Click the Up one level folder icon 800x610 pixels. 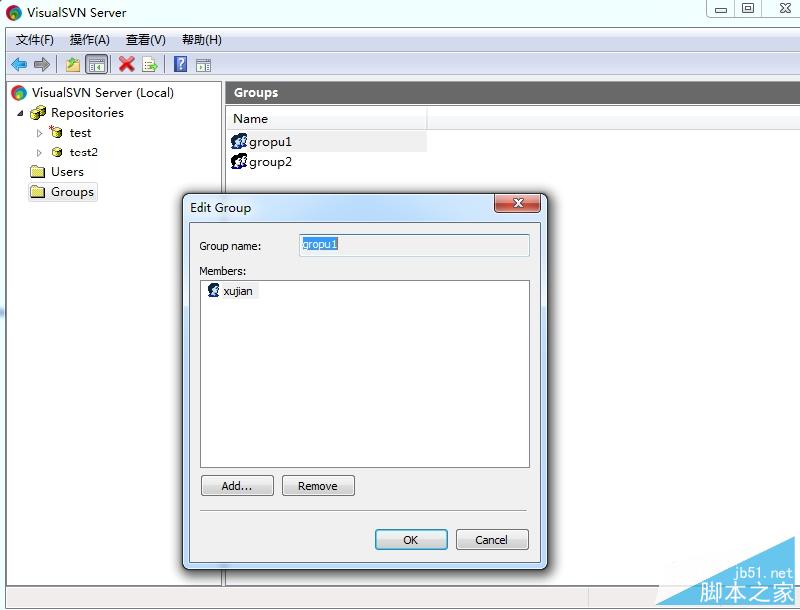click(x=73, y=65)
